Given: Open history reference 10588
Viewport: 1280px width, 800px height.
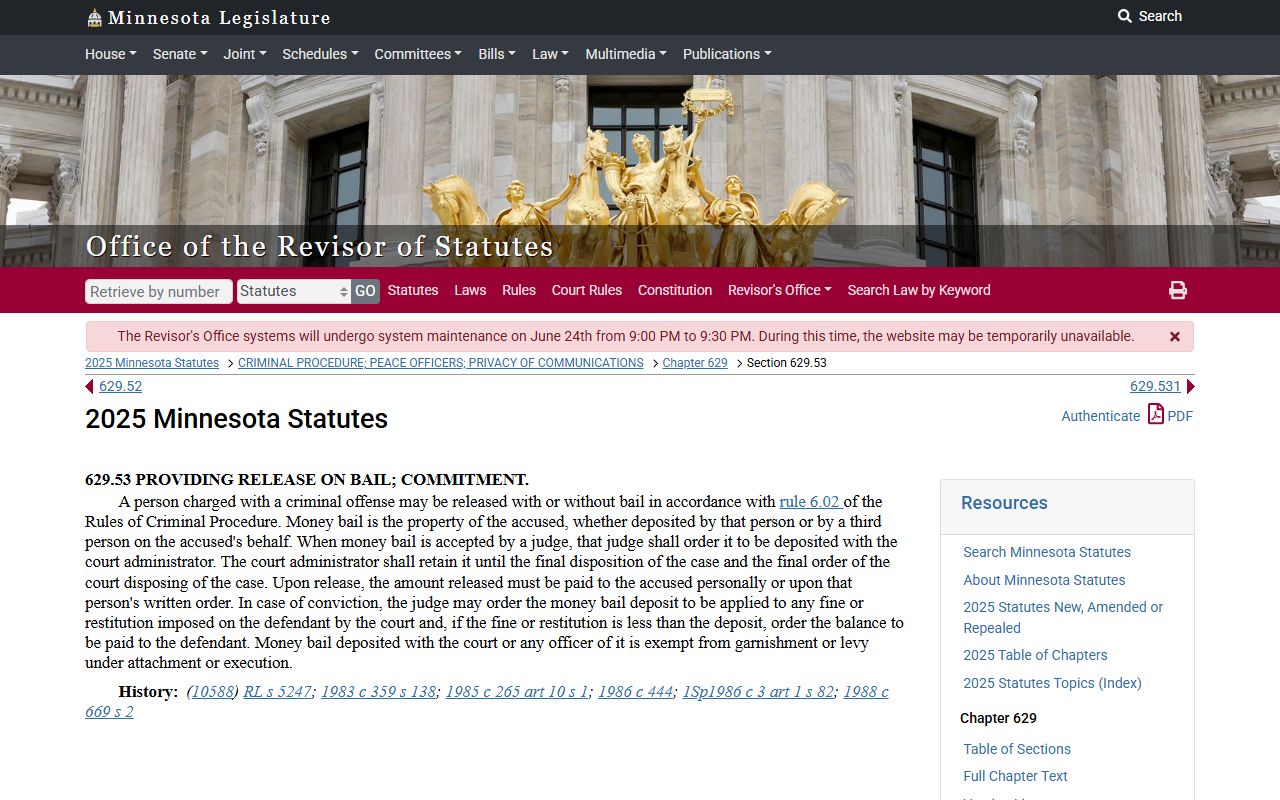Looking at the screenshot, I should pos(212,692).
